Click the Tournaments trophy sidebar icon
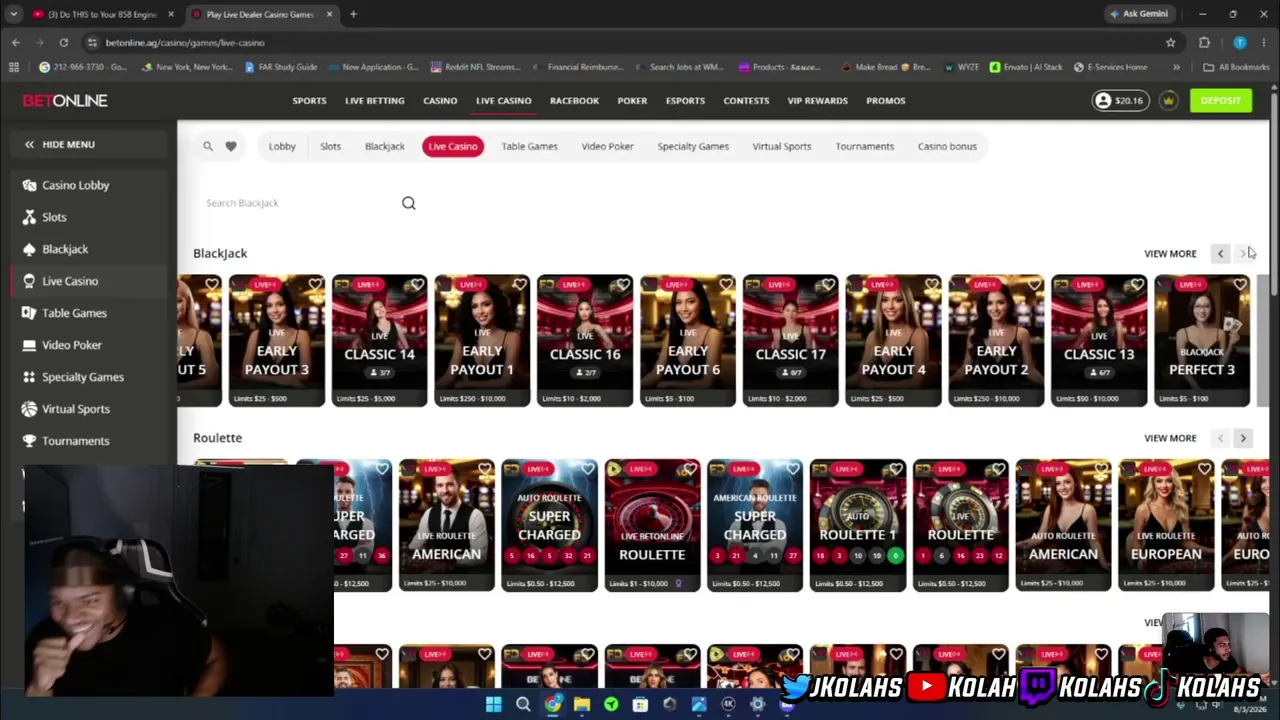This screenshot has width=1280, height=720. [29, 441]
